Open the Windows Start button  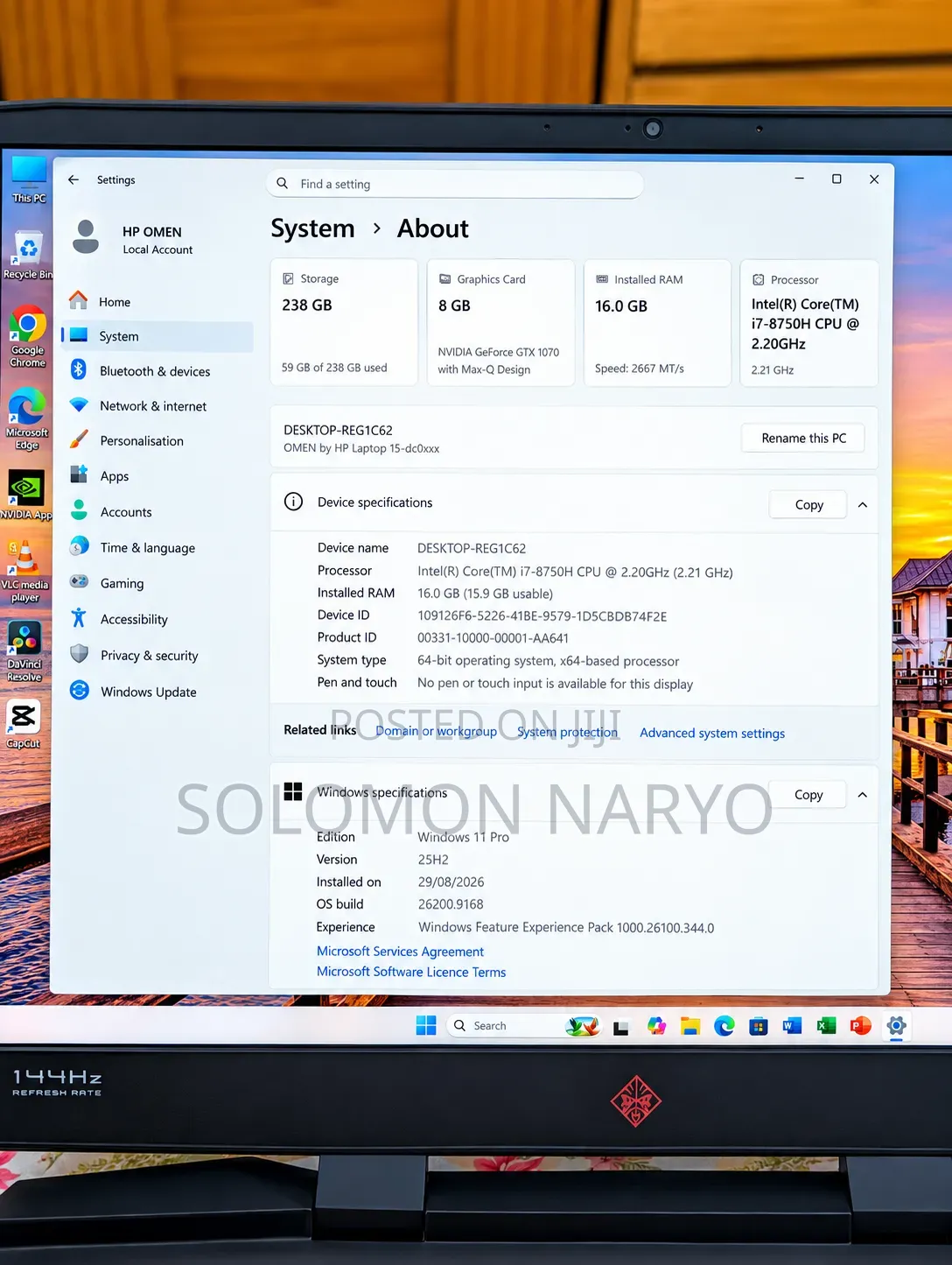point(426,1025)
